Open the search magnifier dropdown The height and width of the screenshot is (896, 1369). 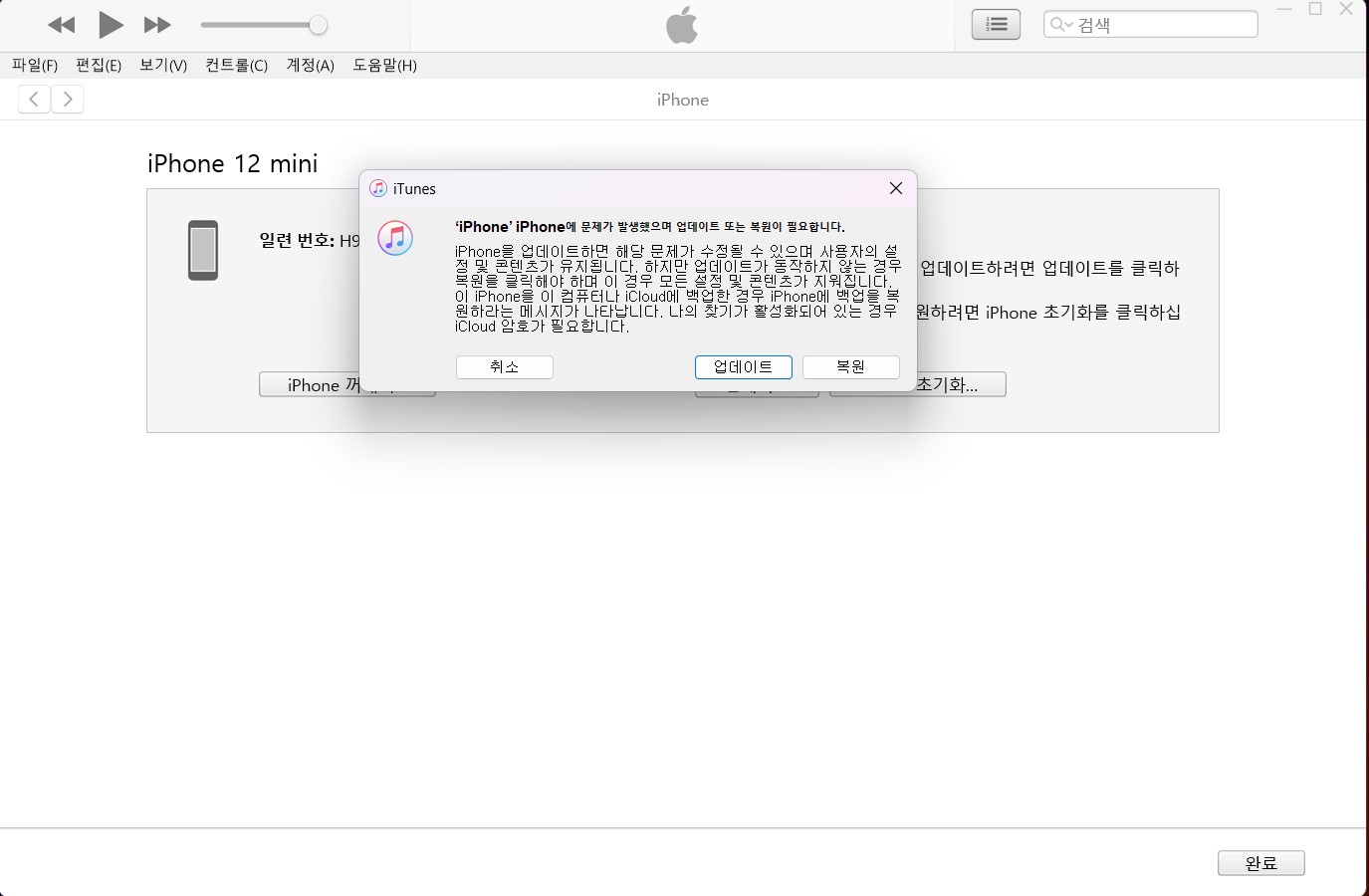click(x=1061, y=25)
